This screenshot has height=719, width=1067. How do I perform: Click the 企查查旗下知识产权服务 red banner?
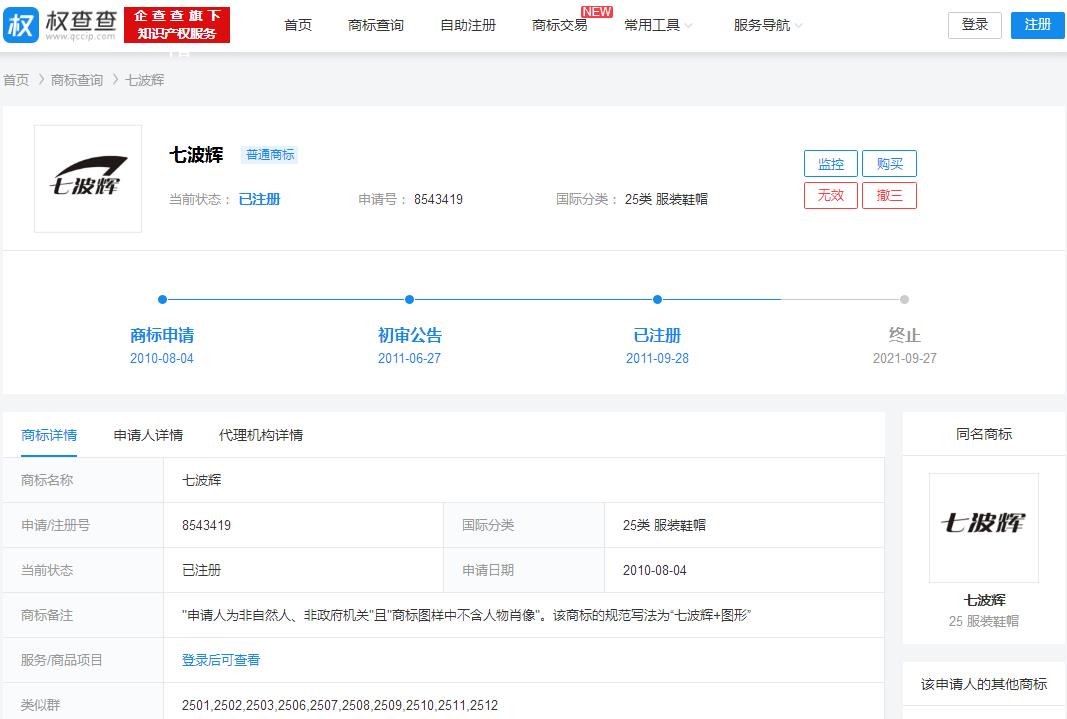click(177, 25)
